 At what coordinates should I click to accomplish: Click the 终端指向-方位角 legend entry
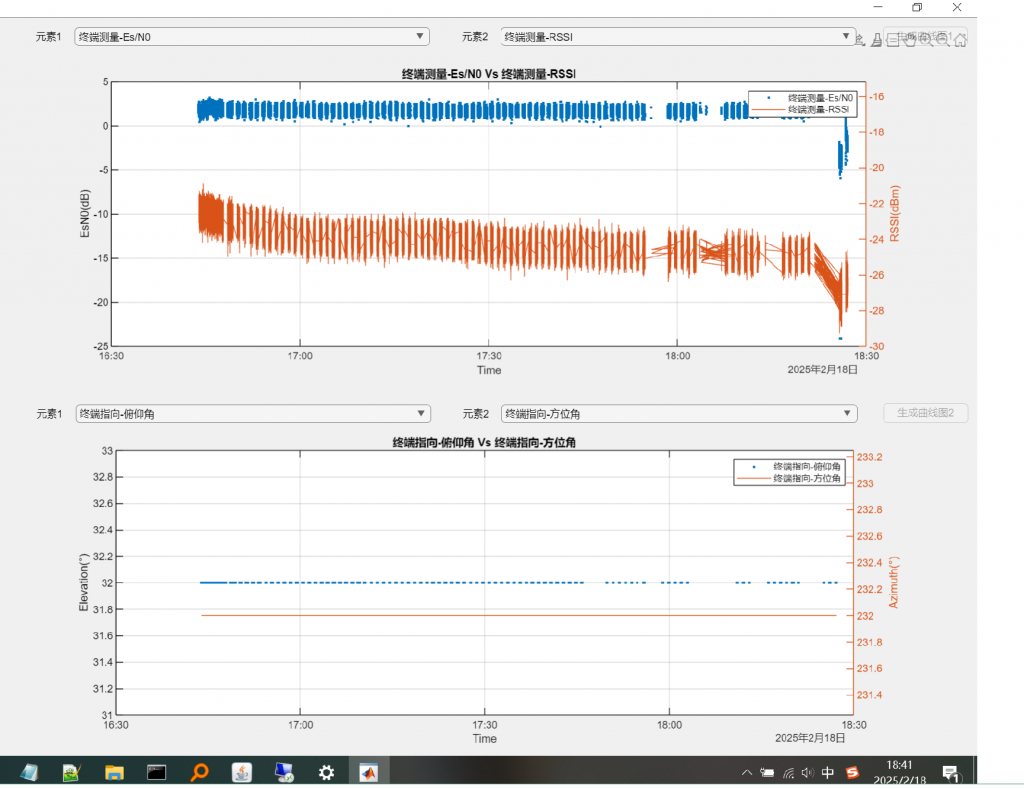click(789, 478)
